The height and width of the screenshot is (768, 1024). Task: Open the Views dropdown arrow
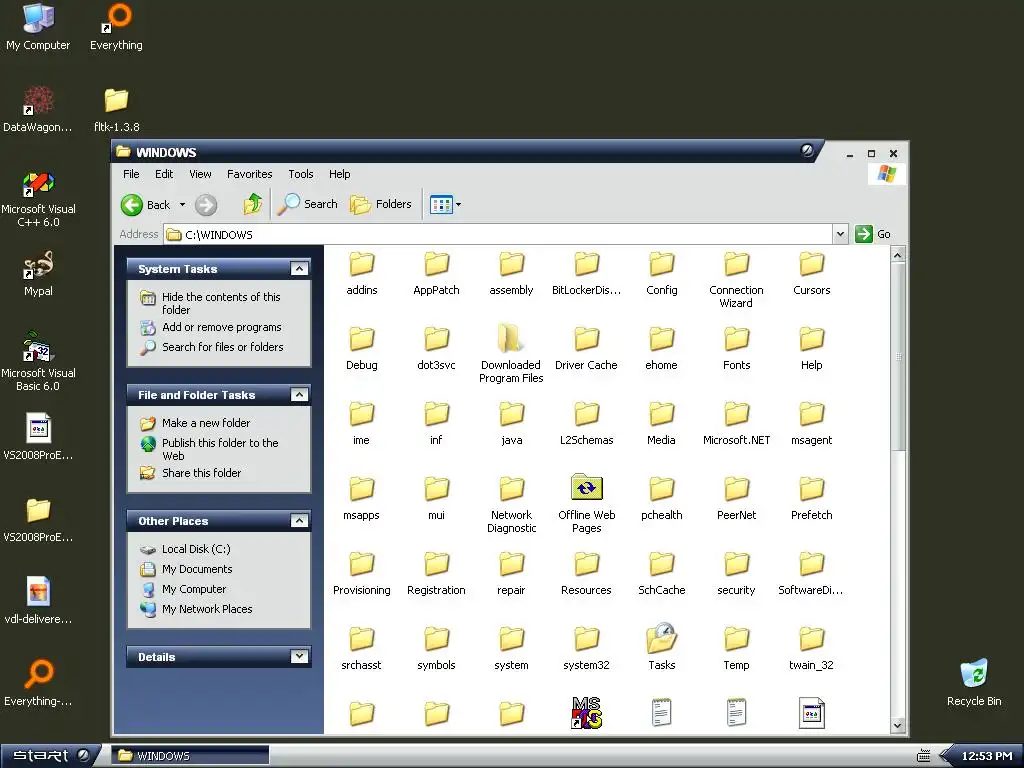pyautogui.click(x=458, y=204)
